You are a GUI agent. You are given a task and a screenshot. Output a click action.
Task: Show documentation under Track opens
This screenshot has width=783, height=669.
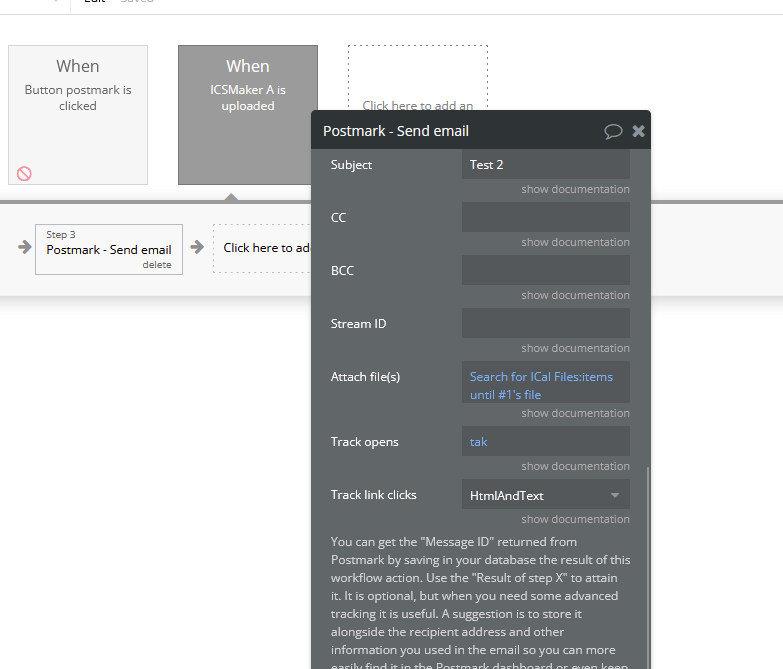(575, 466)
